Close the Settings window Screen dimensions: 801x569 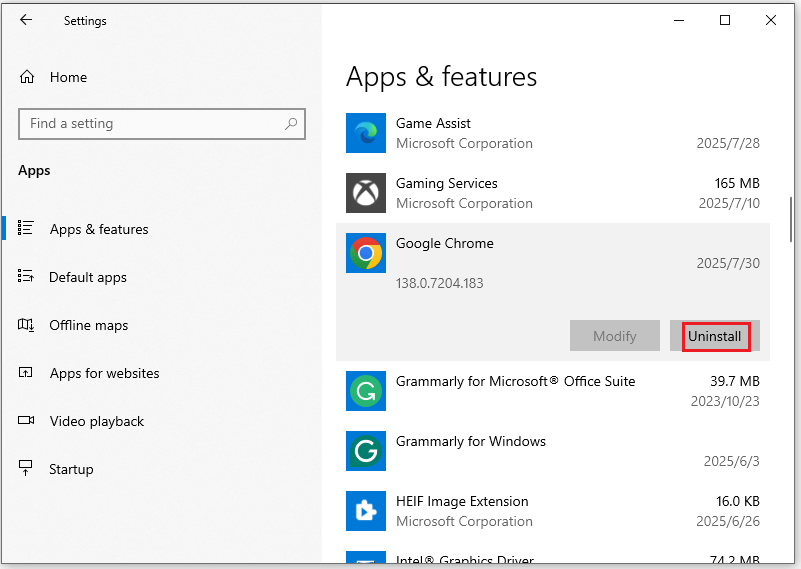click(x=771, y=20)
